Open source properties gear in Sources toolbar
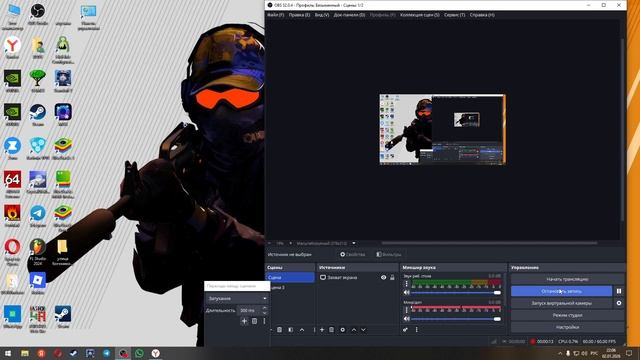Viewport: 640px width, 360px height. [342, 330]
